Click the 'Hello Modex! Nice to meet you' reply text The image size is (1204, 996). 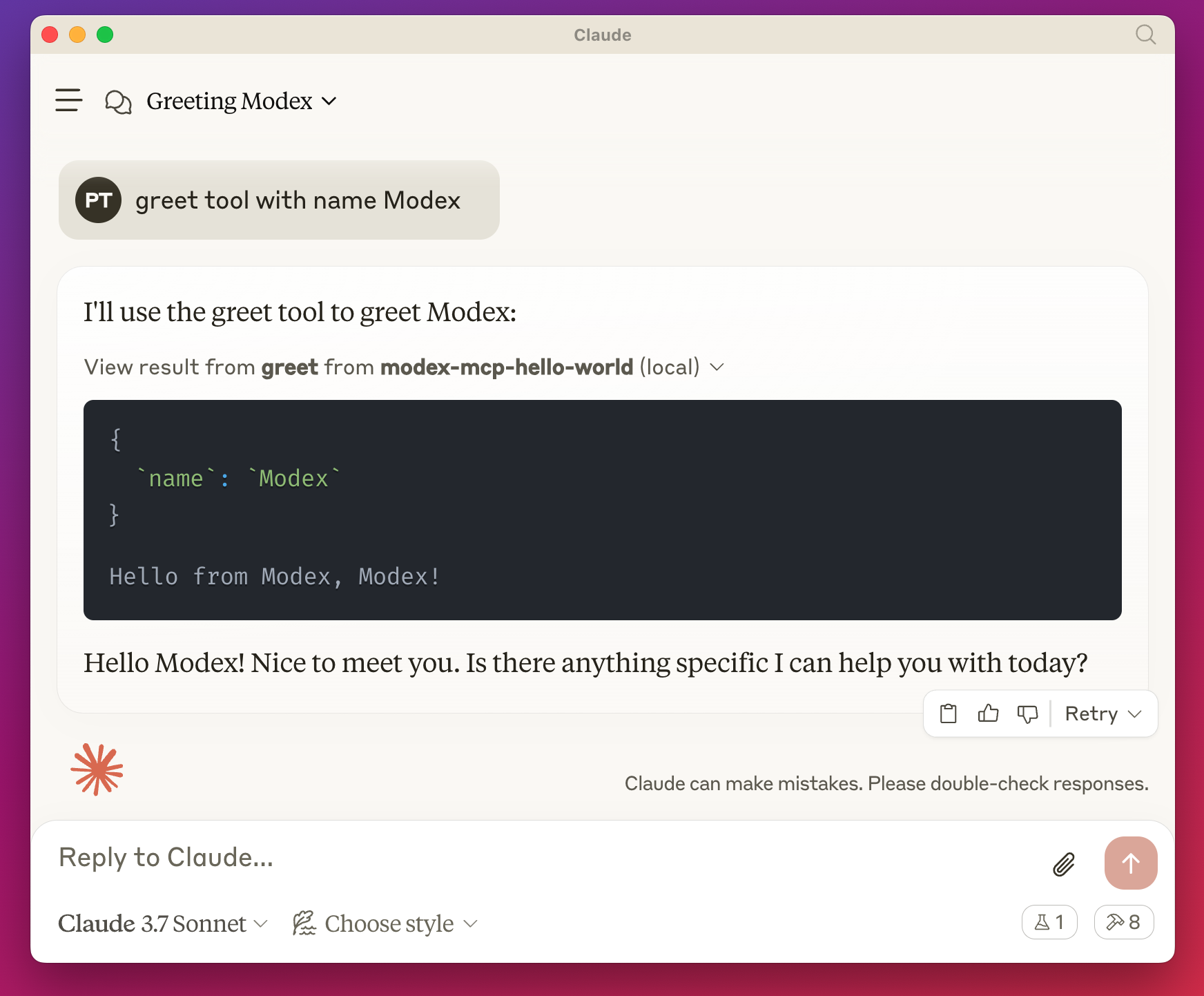[585, 663]
